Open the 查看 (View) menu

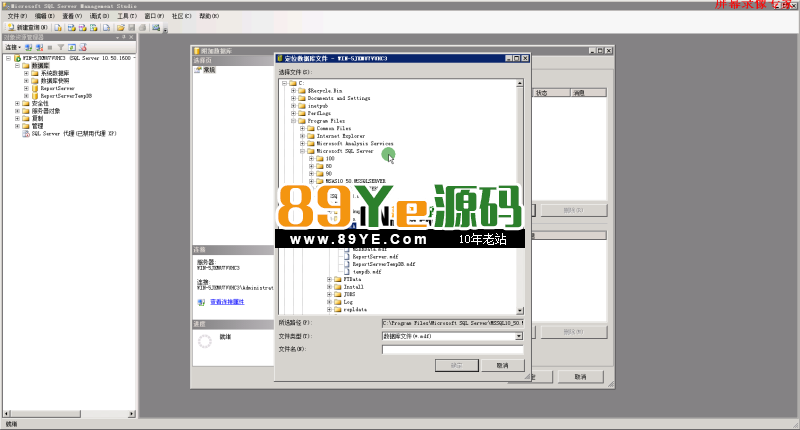(x=72, y=16)
